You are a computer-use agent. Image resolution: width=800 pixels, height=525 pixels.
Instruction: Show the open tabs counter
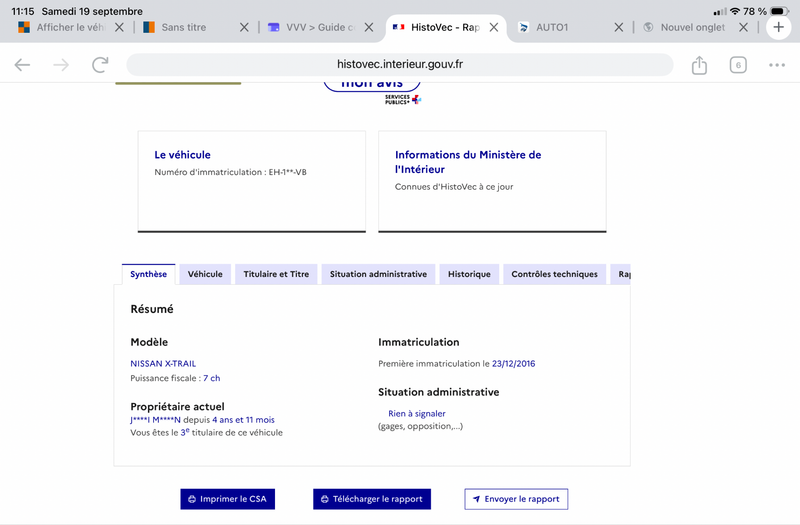[738, 65]
